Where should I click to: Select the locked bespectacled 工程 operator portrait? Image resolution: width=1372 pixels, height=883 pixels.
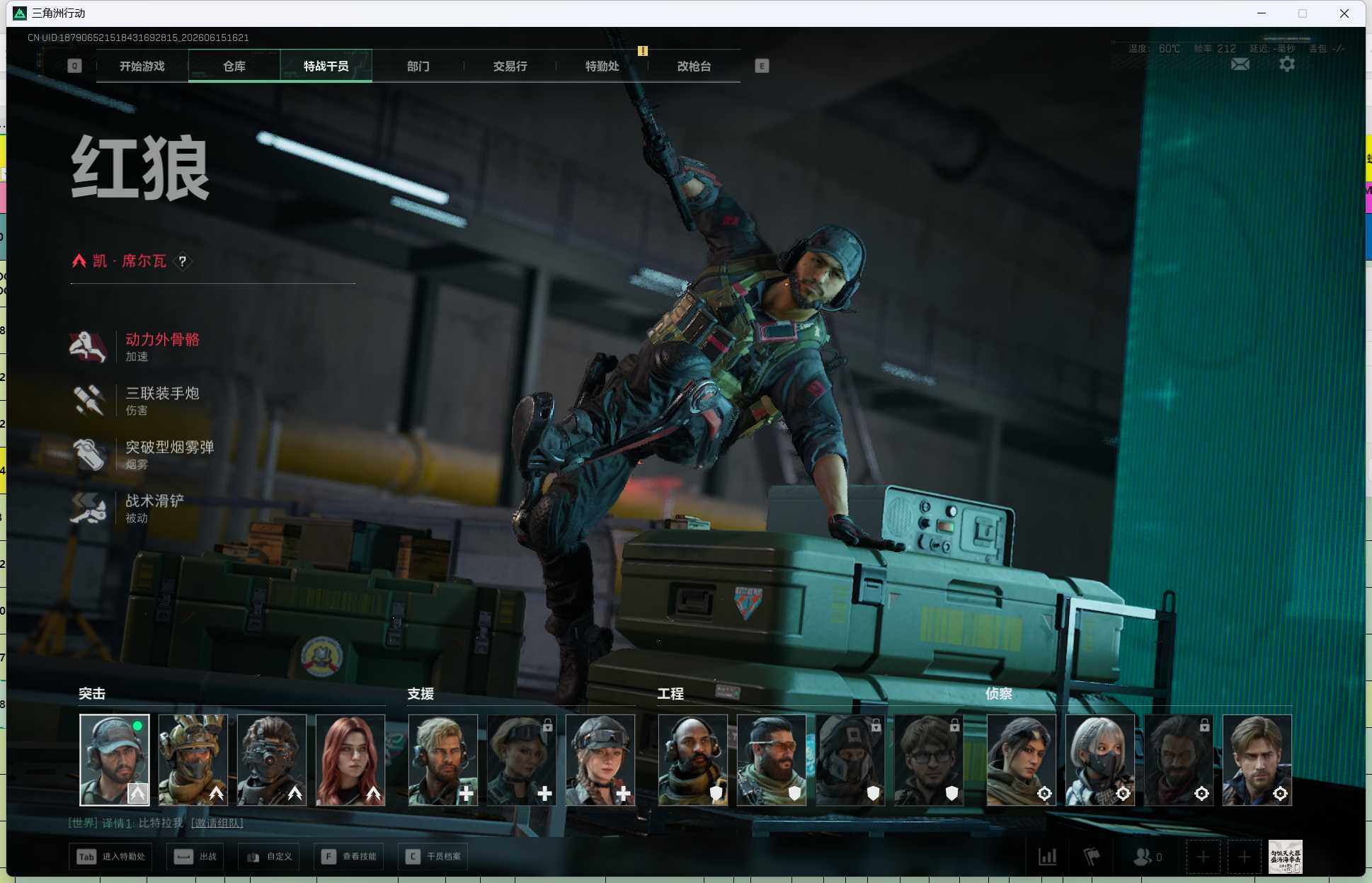point(929,760)
